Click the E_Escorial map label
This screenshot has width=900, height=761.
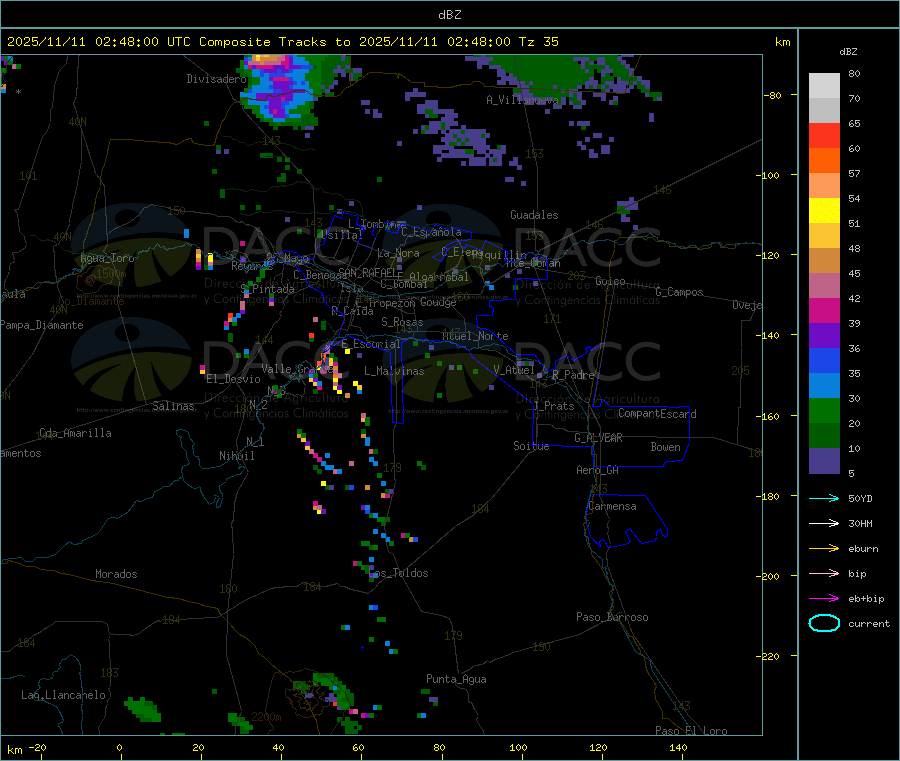coord(371,344)
